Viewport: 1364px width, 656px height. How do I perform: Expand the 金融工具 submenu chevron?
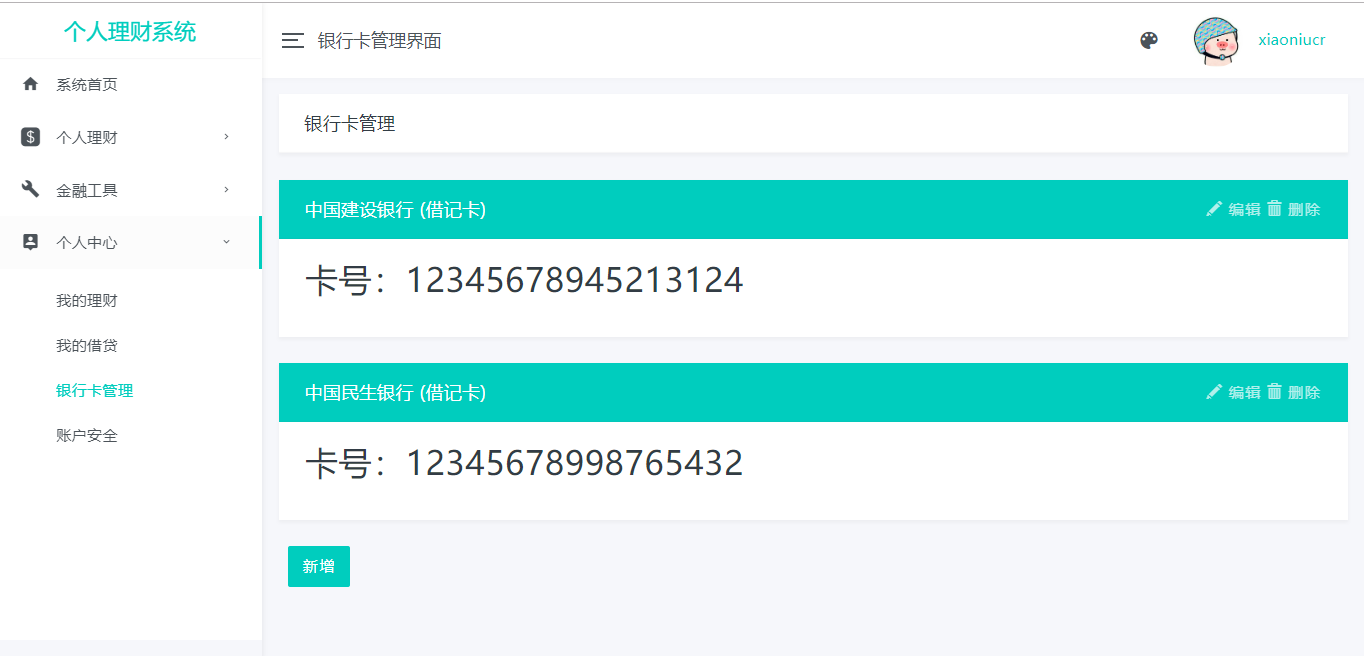226,189
